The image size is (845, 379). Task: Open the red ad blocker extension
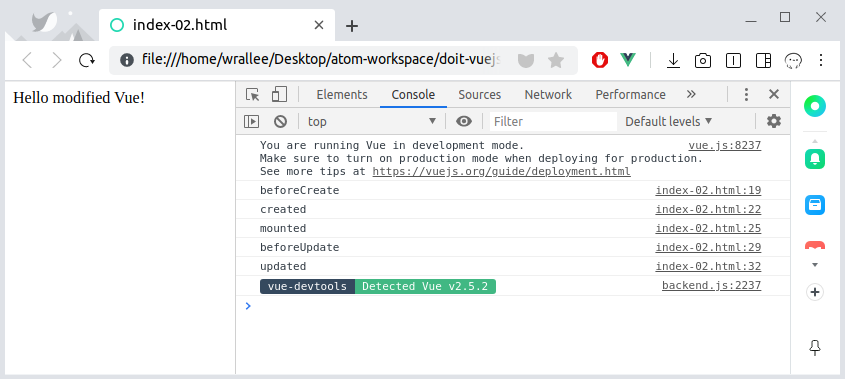click(599, 60)
